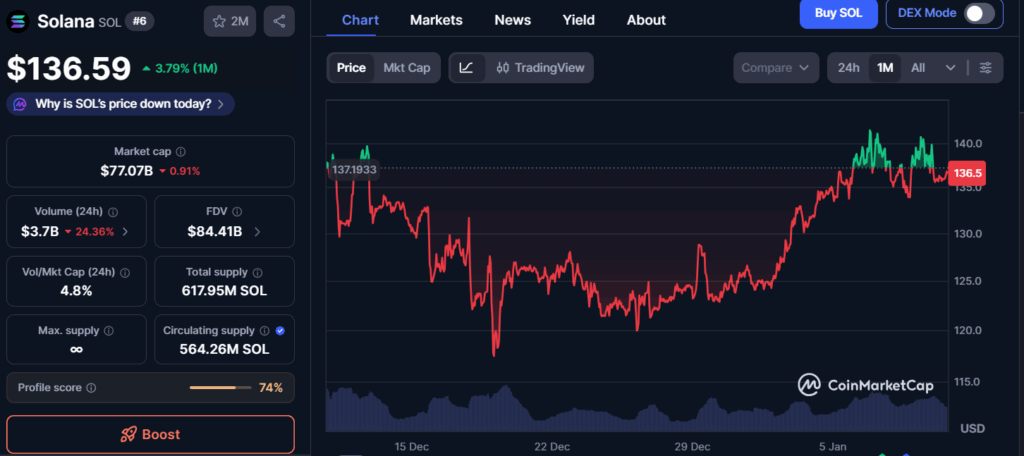Open the Compare dropdown
The image size is (1024, 456).
click(x=776, y=68)
